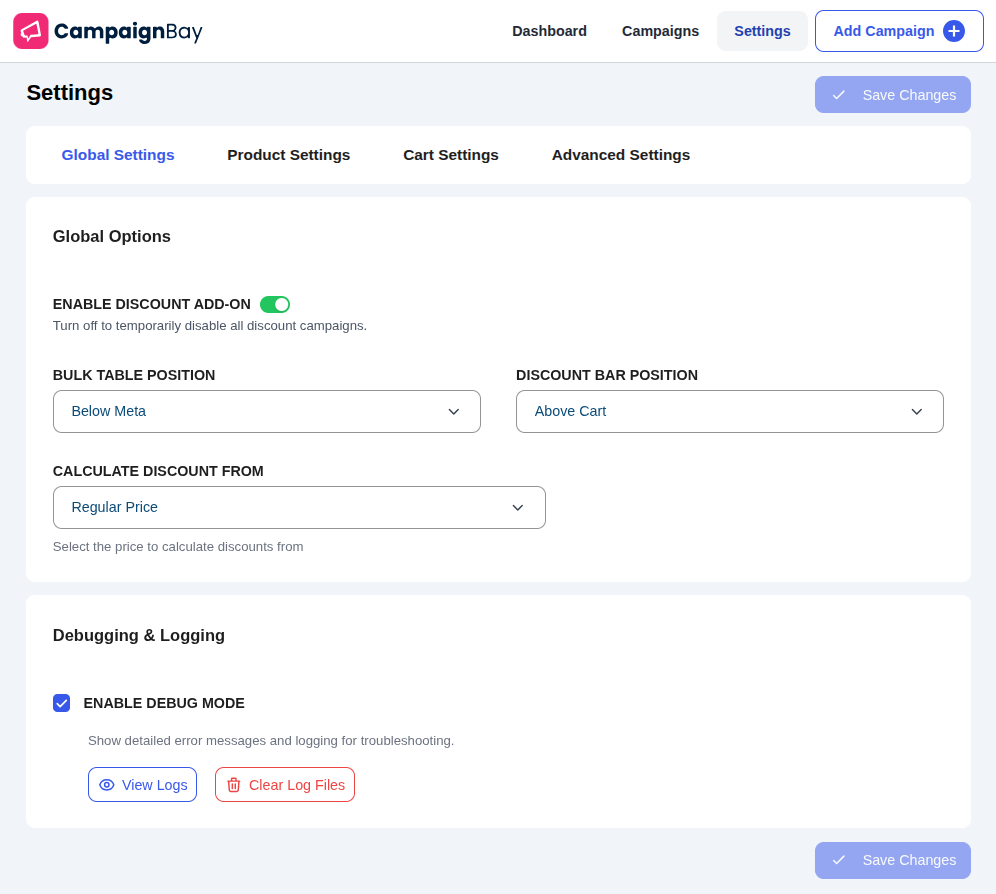The width and height of the screenshot is (996, 894).
Task: Uncheck the Enable Debug Mode checkbox
Action: click(62, 703)
